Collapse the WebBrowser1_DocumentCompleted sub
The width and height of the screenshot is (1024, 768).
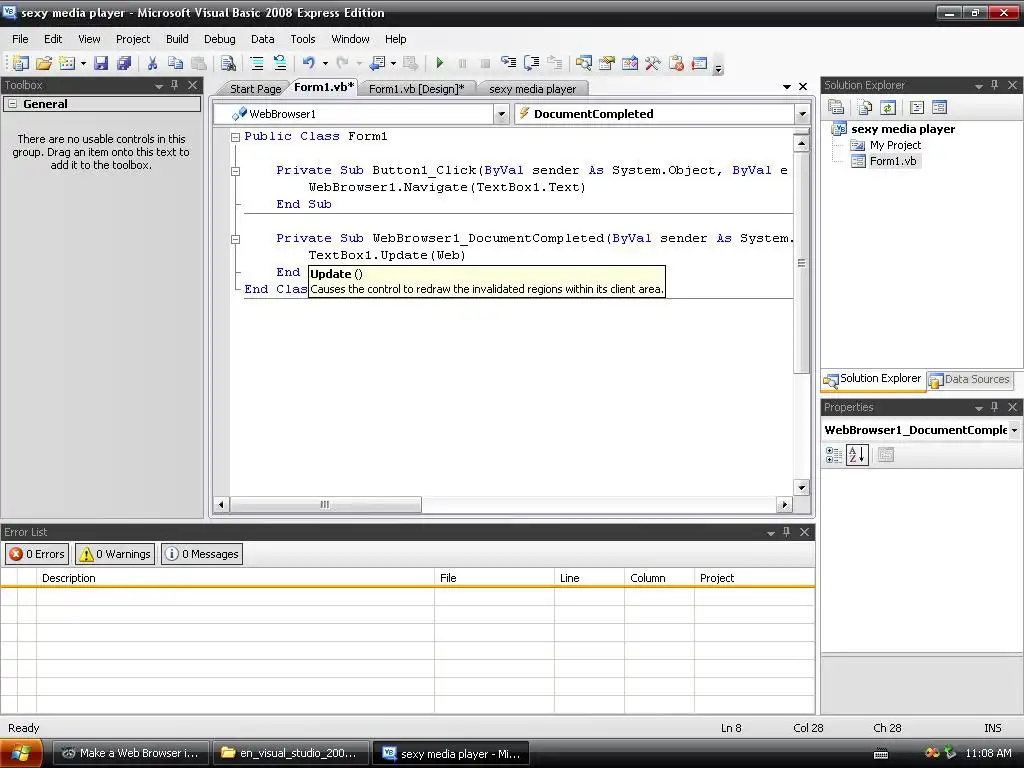coord(235,239)
